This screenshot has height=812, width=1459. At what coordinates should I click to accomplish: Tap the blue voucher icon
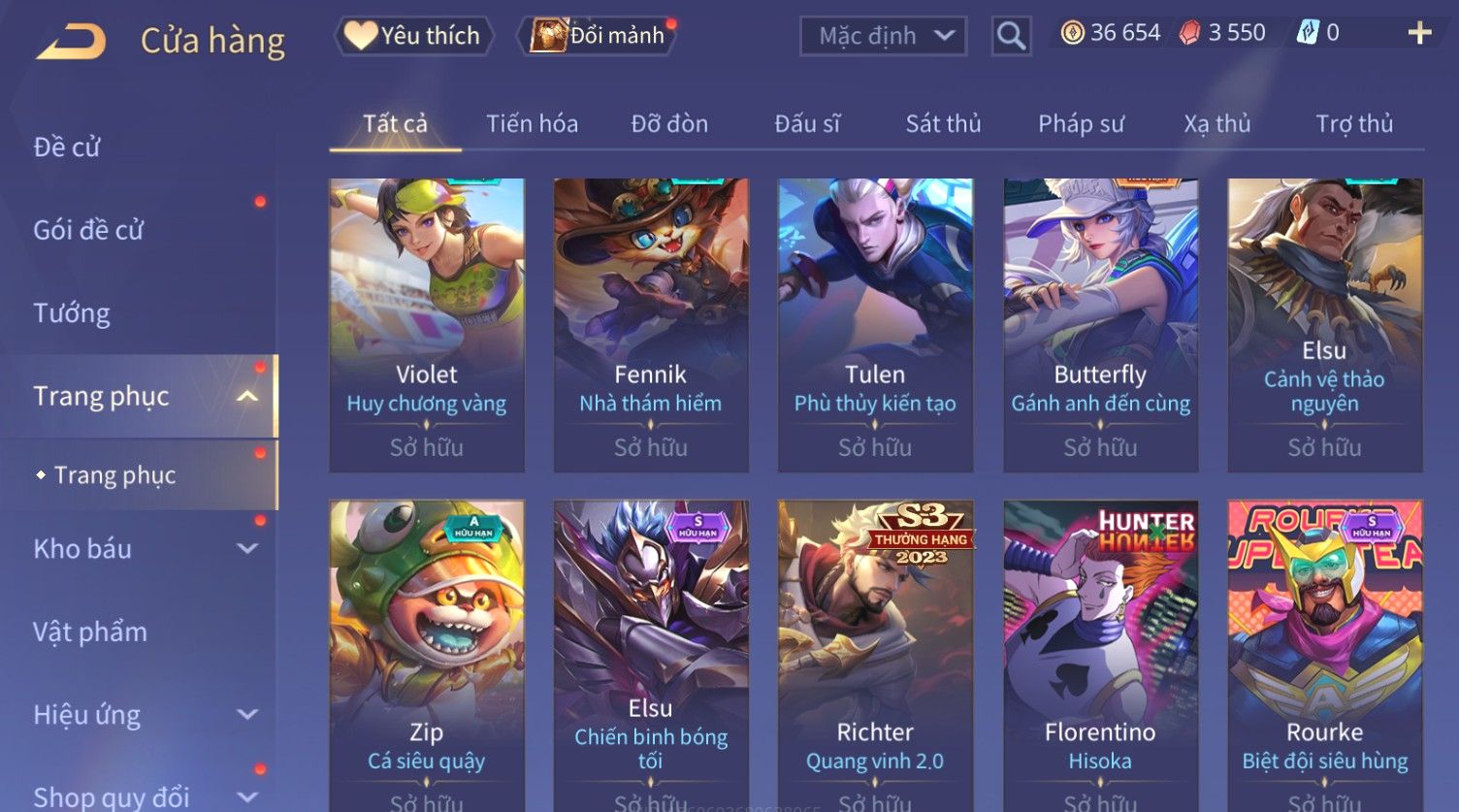(1308, 33)
